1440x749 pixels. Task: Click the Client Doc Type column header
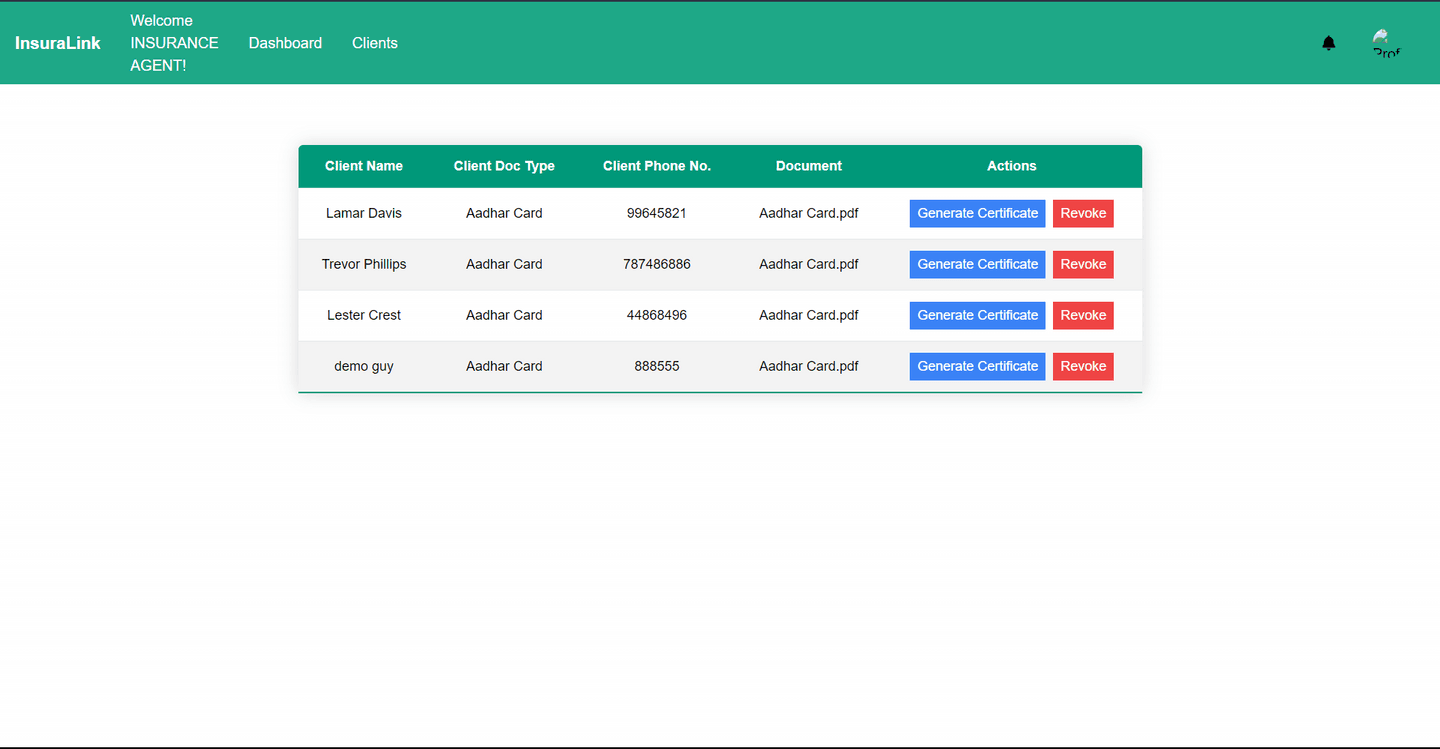[x=504, y=166]
